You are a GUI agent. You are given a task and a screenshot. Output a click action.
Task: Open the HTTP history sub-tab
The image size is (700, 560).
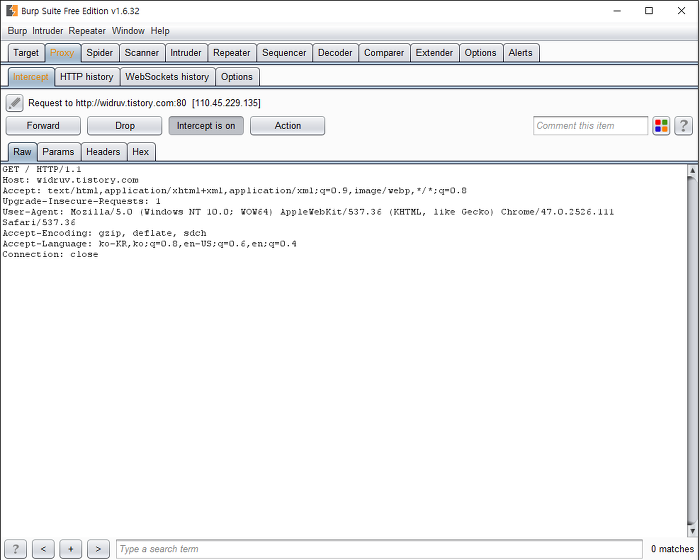click(x=87, y=77)
